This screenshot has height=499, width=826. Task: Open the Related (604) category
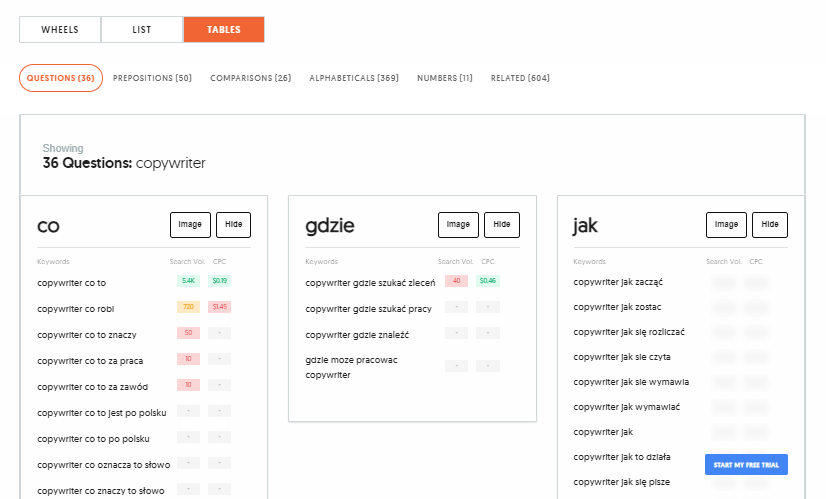pyautogui.click(x=520, y=78)
